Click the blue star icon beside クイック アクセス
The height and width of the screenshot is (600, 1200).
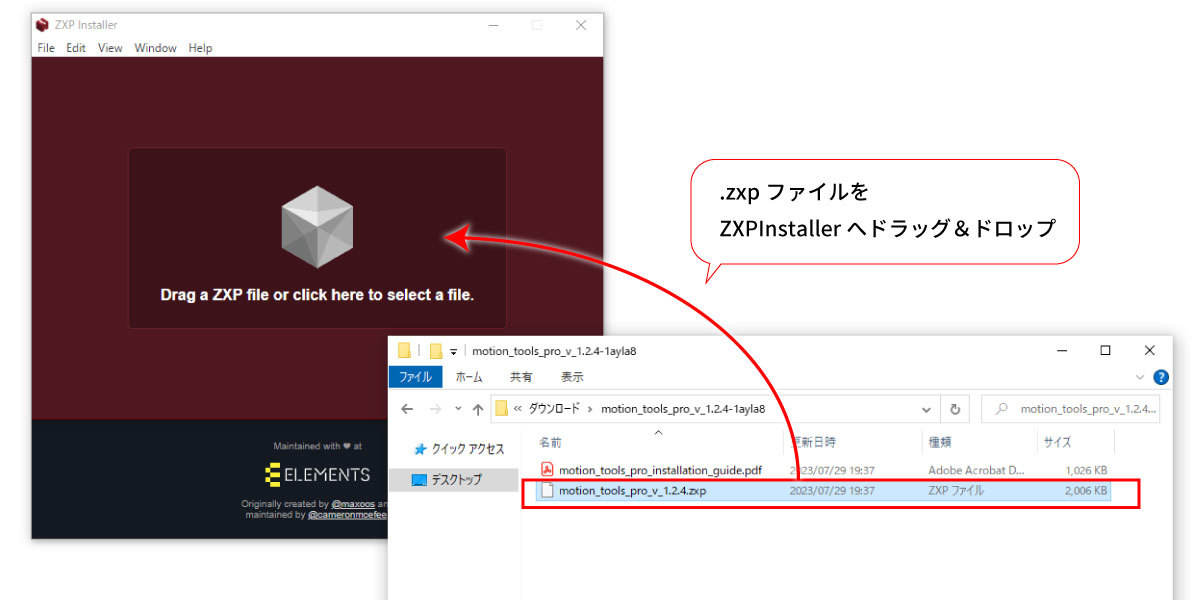(420, 450)
